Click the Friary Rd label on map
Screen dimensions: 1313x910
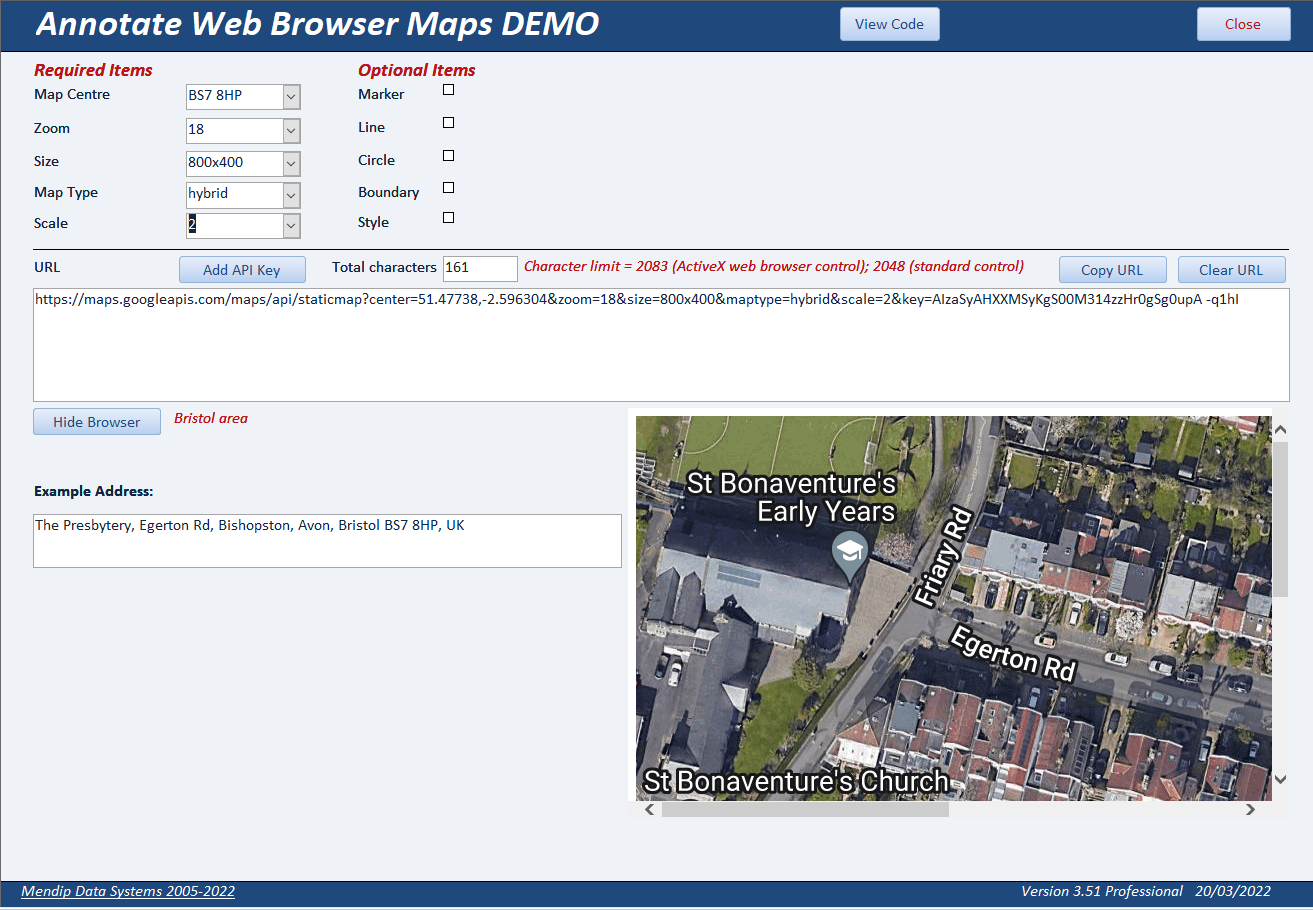(943, 557)
